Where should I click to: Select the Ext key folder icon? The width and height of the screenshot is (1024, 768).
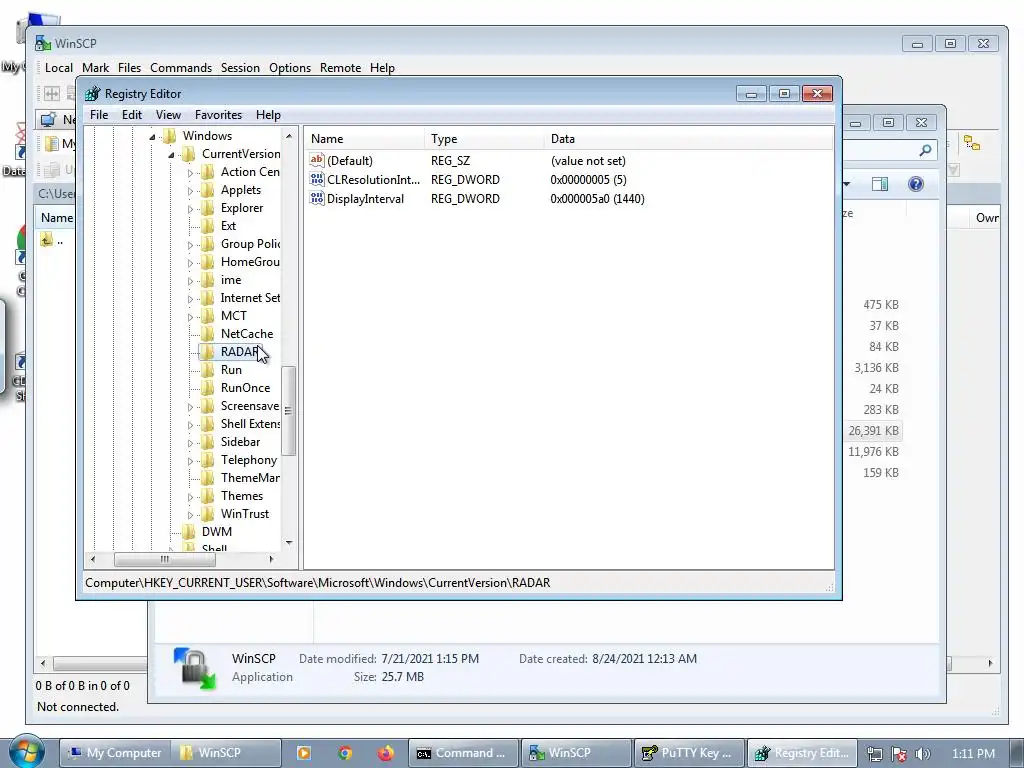tap(207, 225)
